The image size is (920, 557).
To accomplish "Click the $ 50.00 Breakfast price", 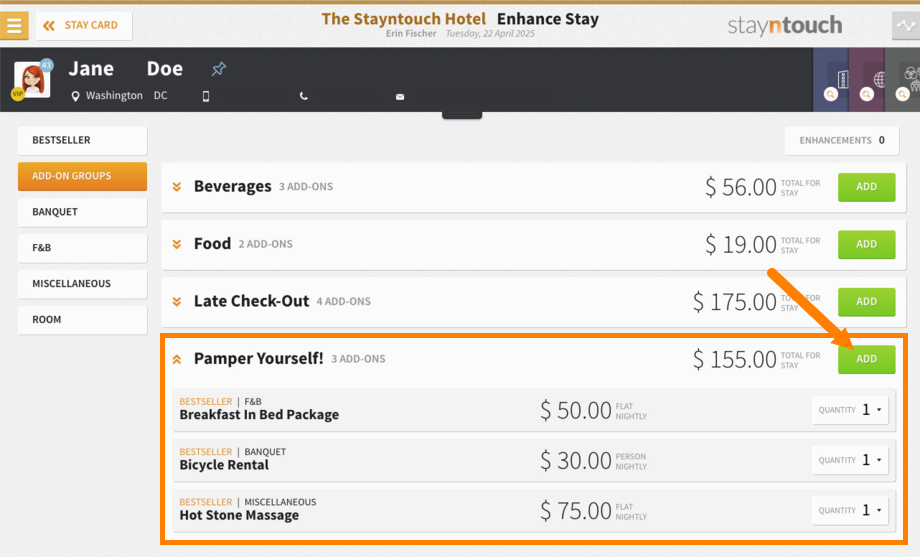I will coord(576,410).
